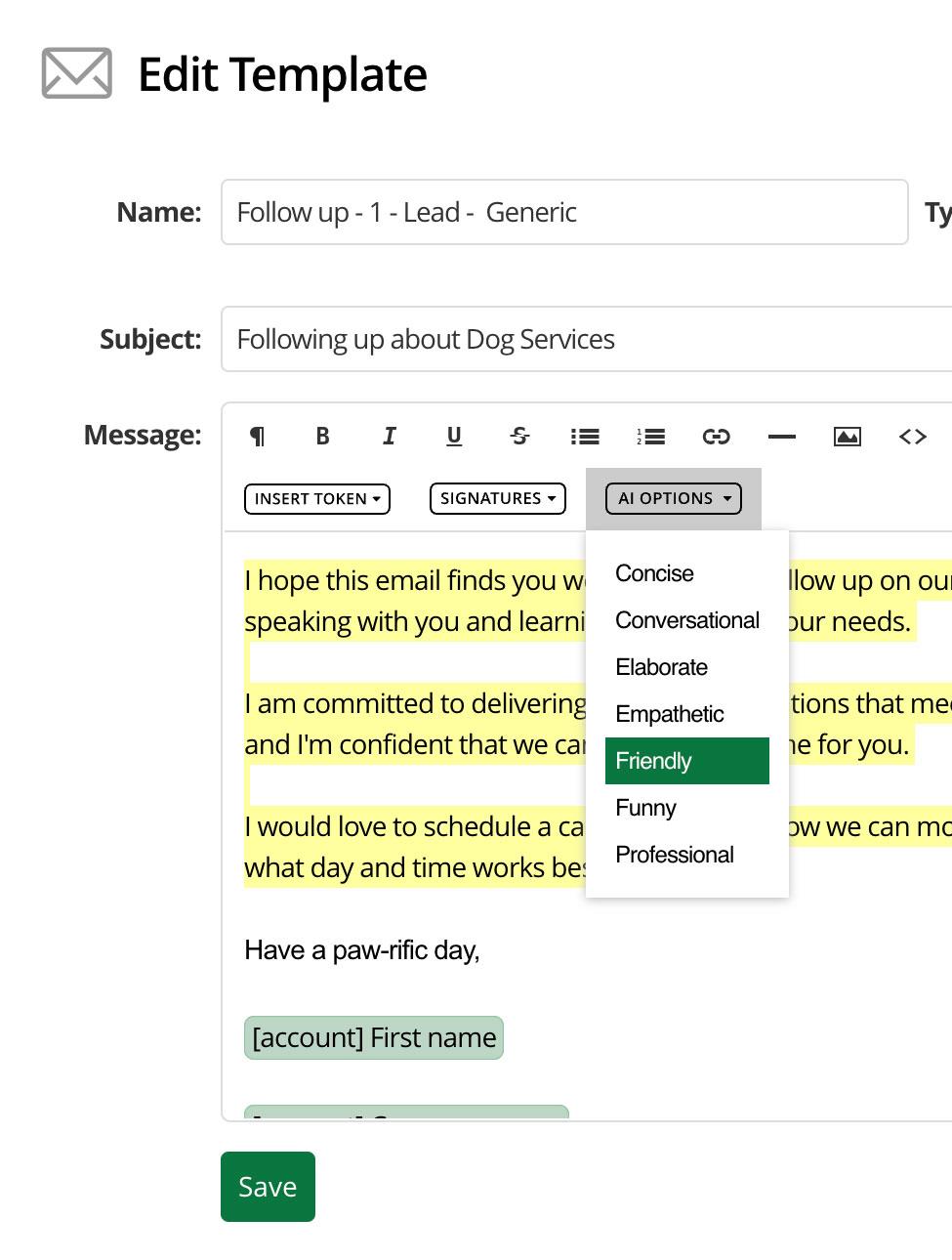
Task: Save the email template
Action: point(268,1187)
